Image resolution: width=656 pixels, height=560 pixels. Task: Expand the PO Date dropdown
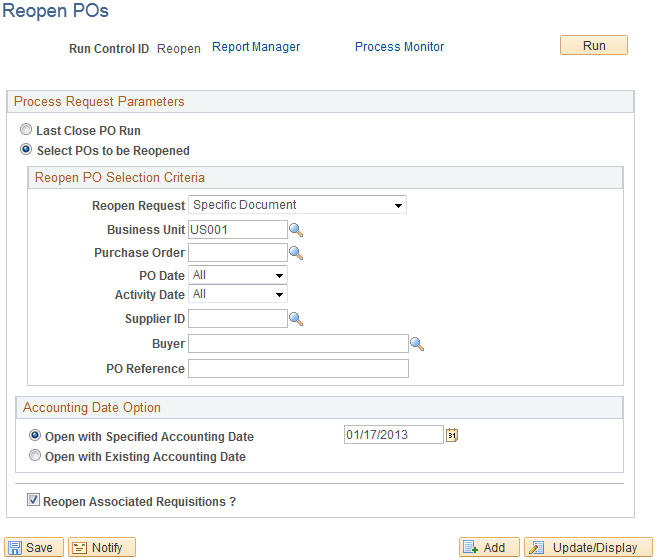(238, 275)
